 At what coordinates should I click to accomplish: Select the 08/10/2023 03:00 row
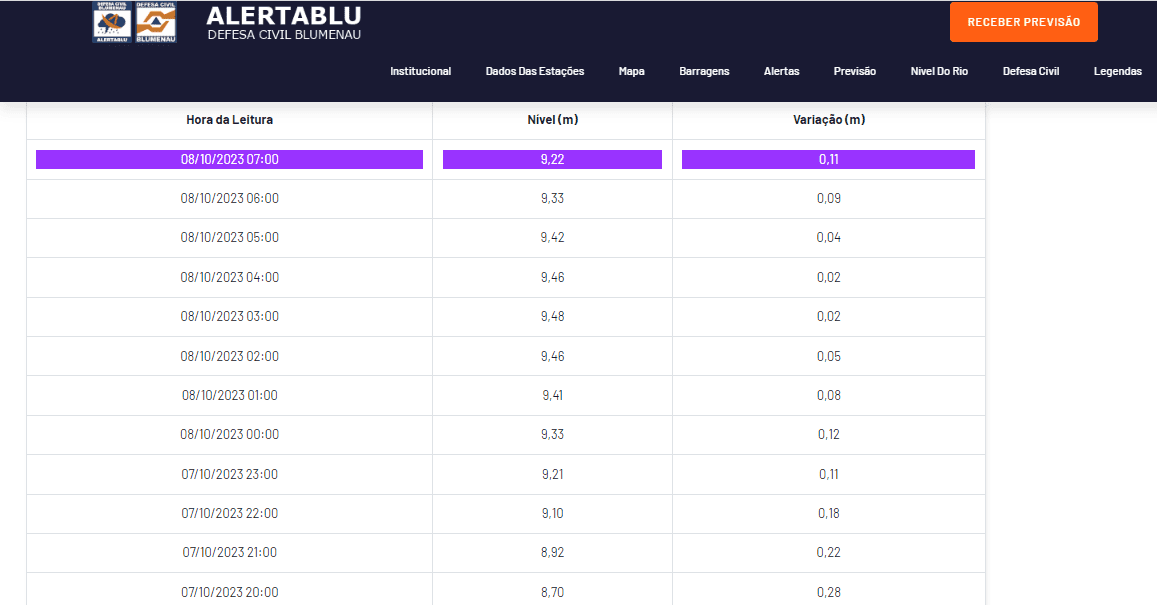pyautogui.click(x=229, y=316)
